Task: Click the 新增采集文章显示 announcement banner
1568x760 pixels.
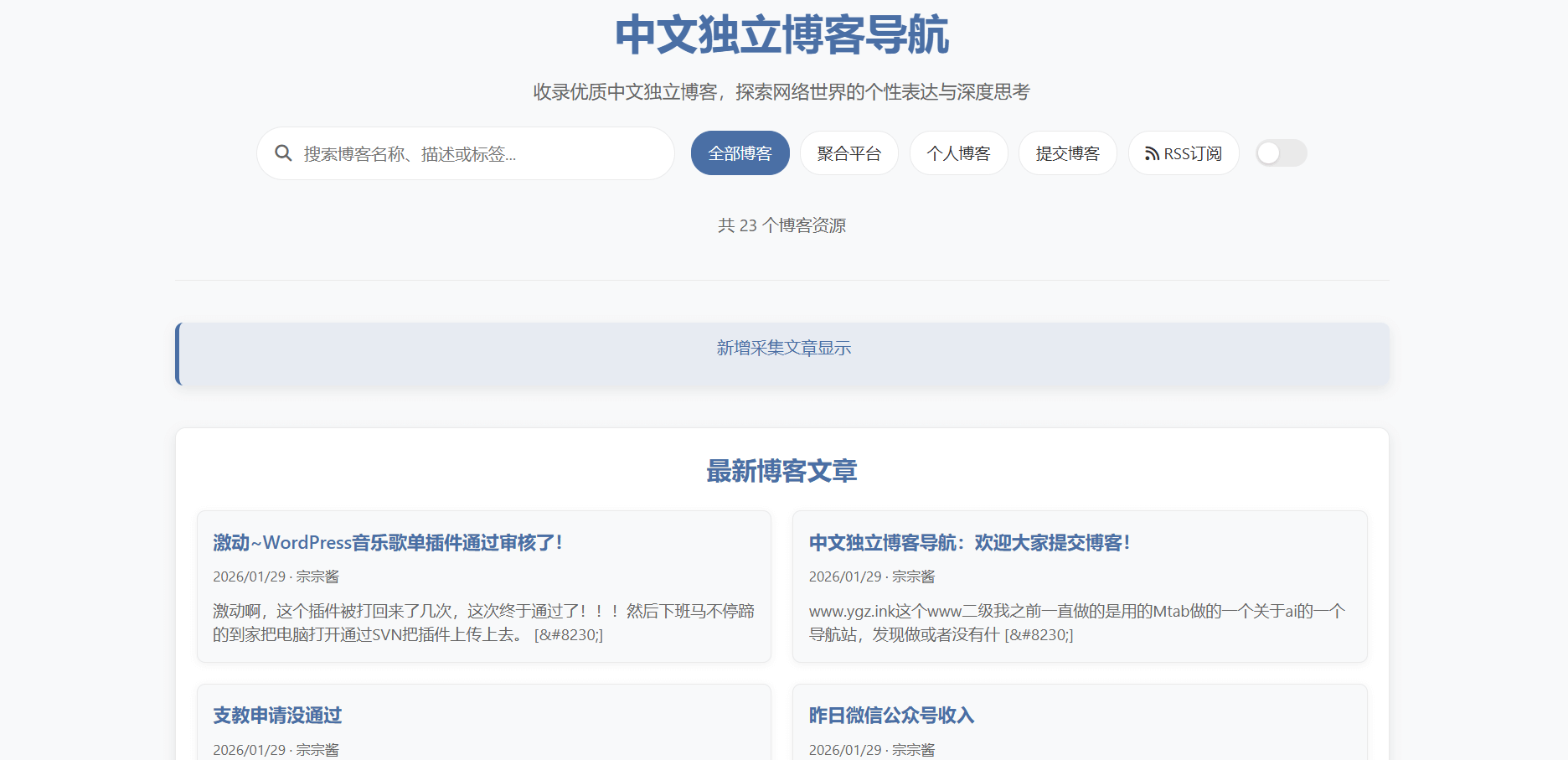Action: coord(782,349)
